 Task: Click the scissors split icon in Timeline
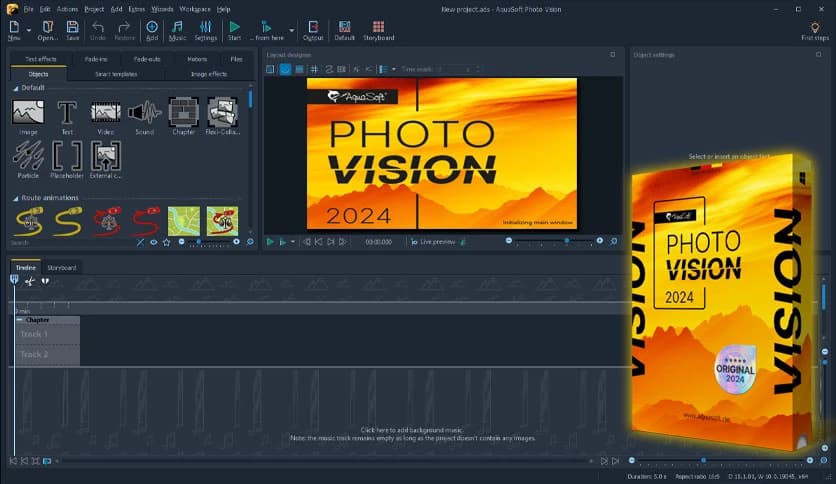point(30,281)
